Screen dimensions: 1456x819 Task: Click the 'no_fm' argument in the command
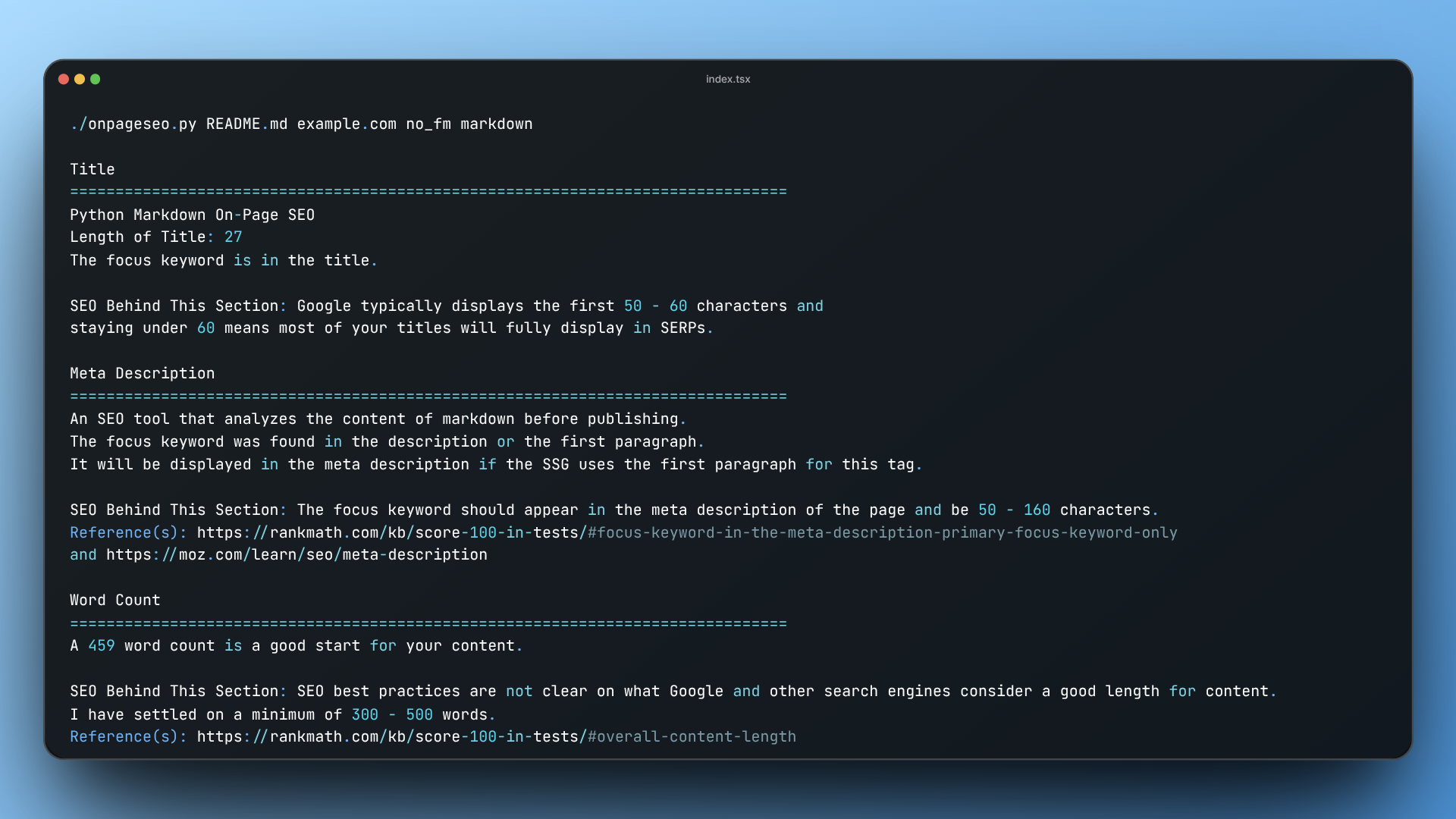coord(428,124)
